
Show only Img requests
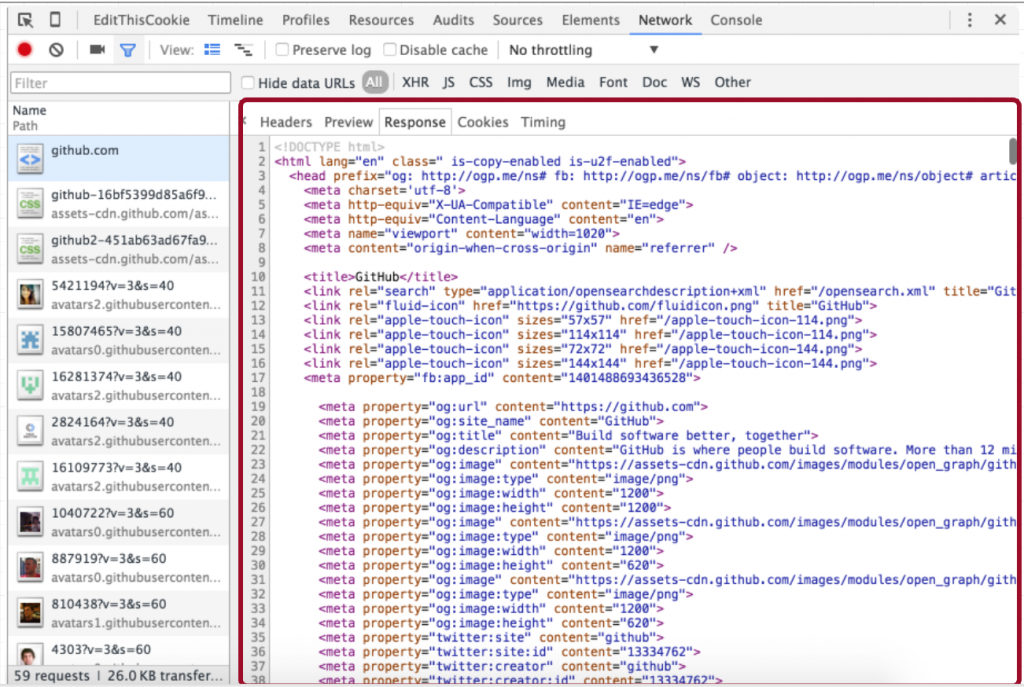pyautogui.click(x=519, y=82)
